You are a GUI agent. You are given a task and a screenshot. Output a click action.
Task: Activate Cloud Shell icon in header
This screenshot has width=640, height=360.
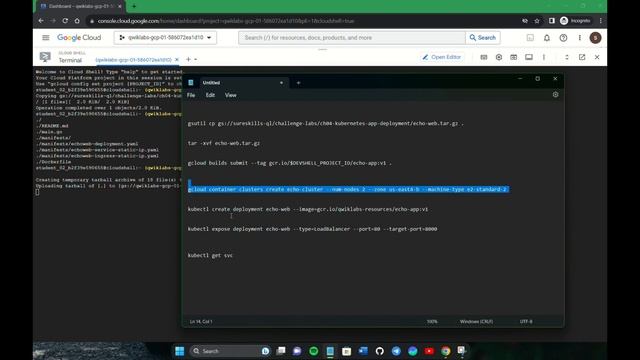[530, 38]
